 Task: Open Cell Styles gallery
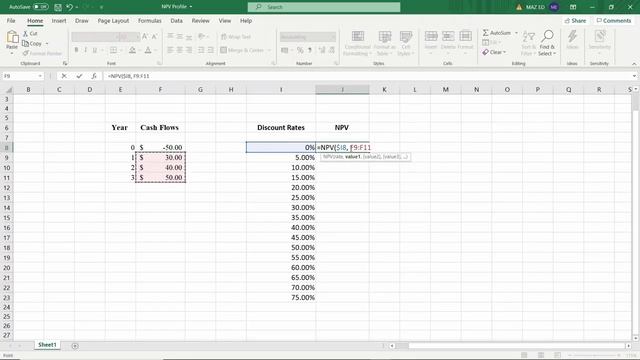point(405,43)
